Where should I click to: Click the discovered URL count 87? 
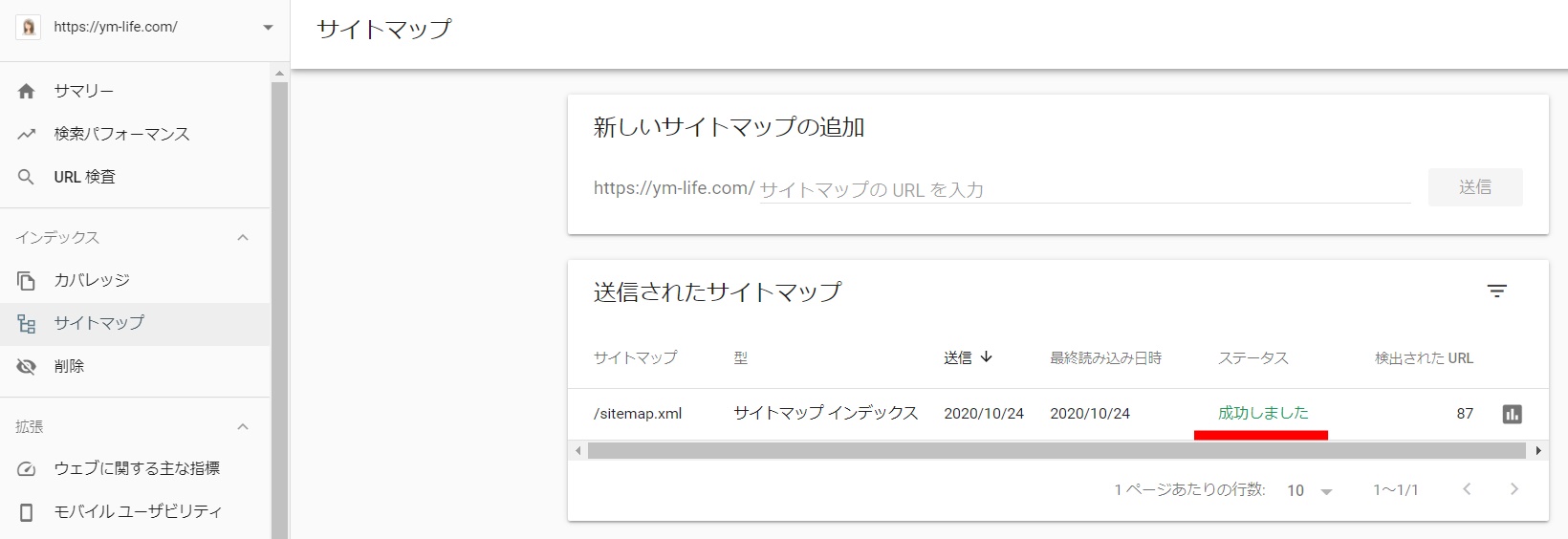[x=1465, y=414]
